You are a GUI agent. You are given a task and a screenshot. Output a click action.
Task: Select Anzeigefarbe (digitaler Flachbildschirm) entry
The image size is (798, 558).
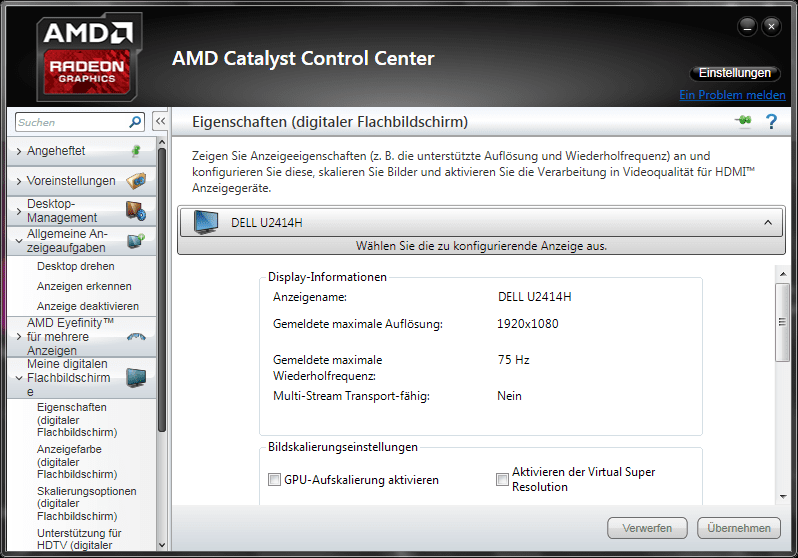click(x=77, y=462)
